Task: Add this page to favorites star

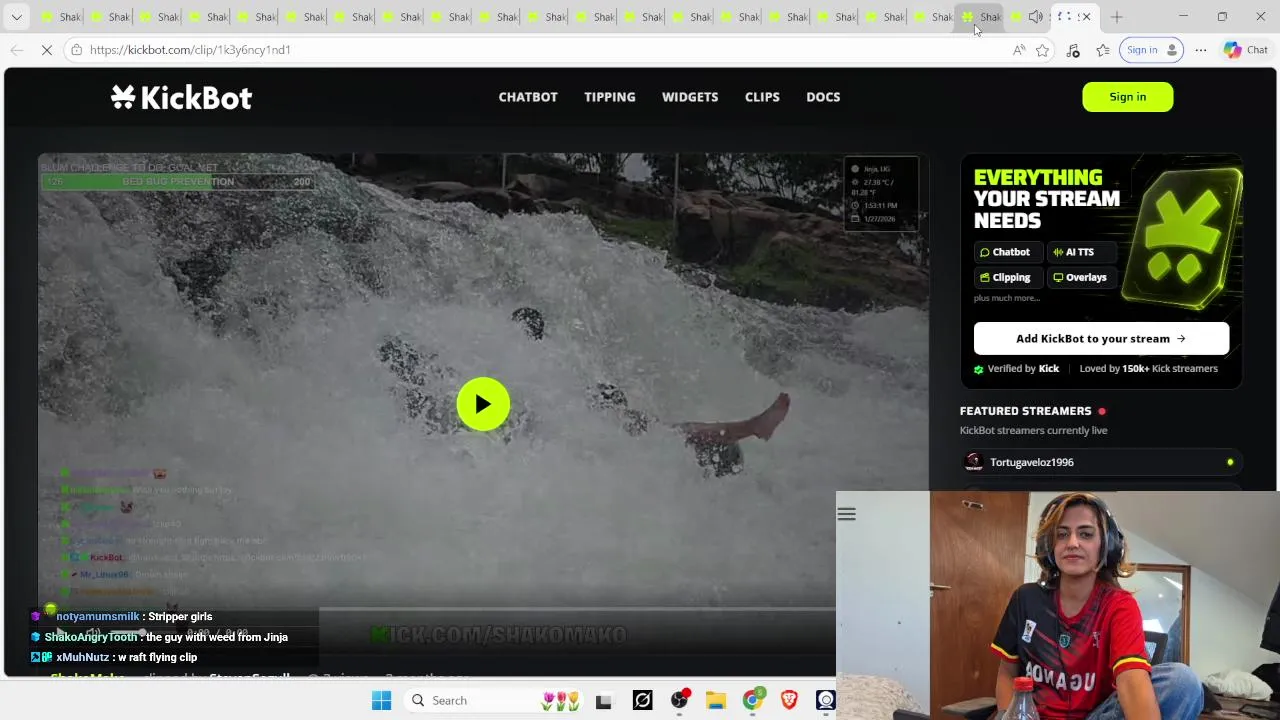Action: [1043, 50]
